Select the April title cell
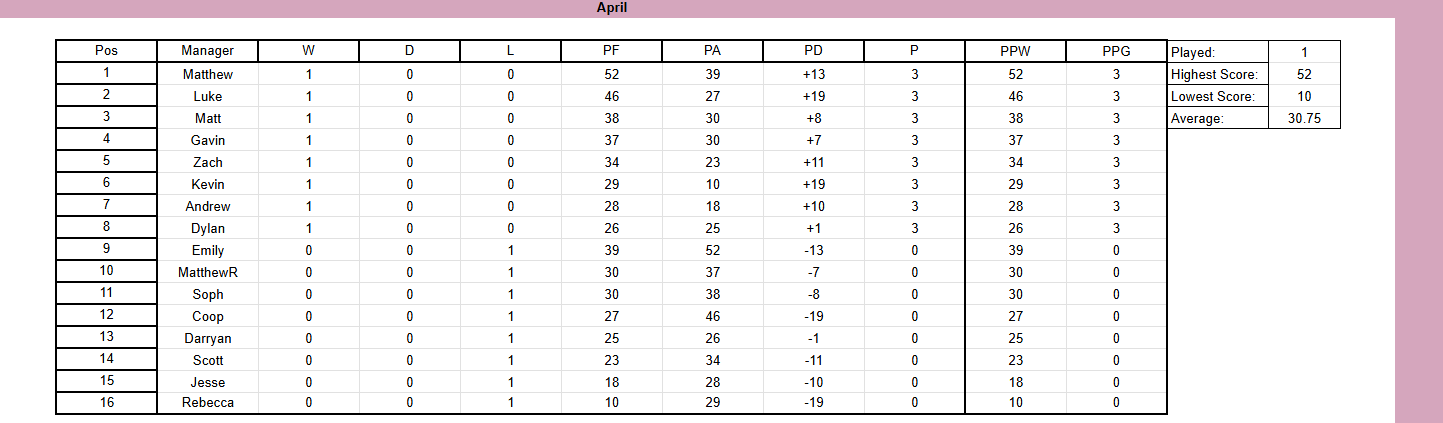 pyautogui.click(x=611, y=8)
